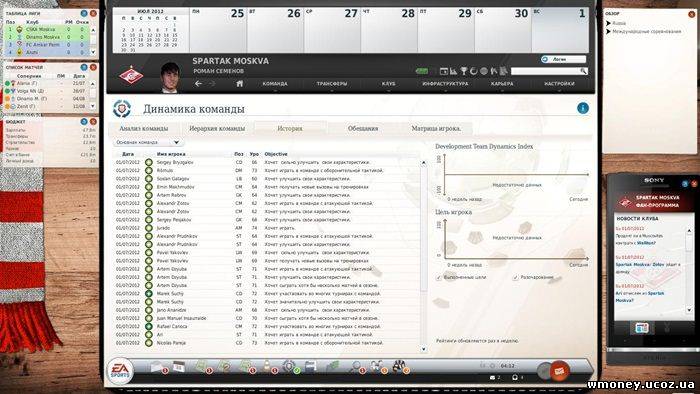Open the calendar icon in bottom bar
The width and height of the screenshot is (700, 394).
point(179,366)
